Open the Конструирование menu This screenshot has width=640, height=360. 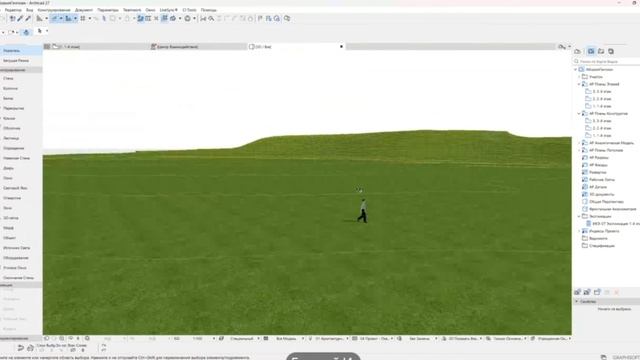(x=54, y=10)
